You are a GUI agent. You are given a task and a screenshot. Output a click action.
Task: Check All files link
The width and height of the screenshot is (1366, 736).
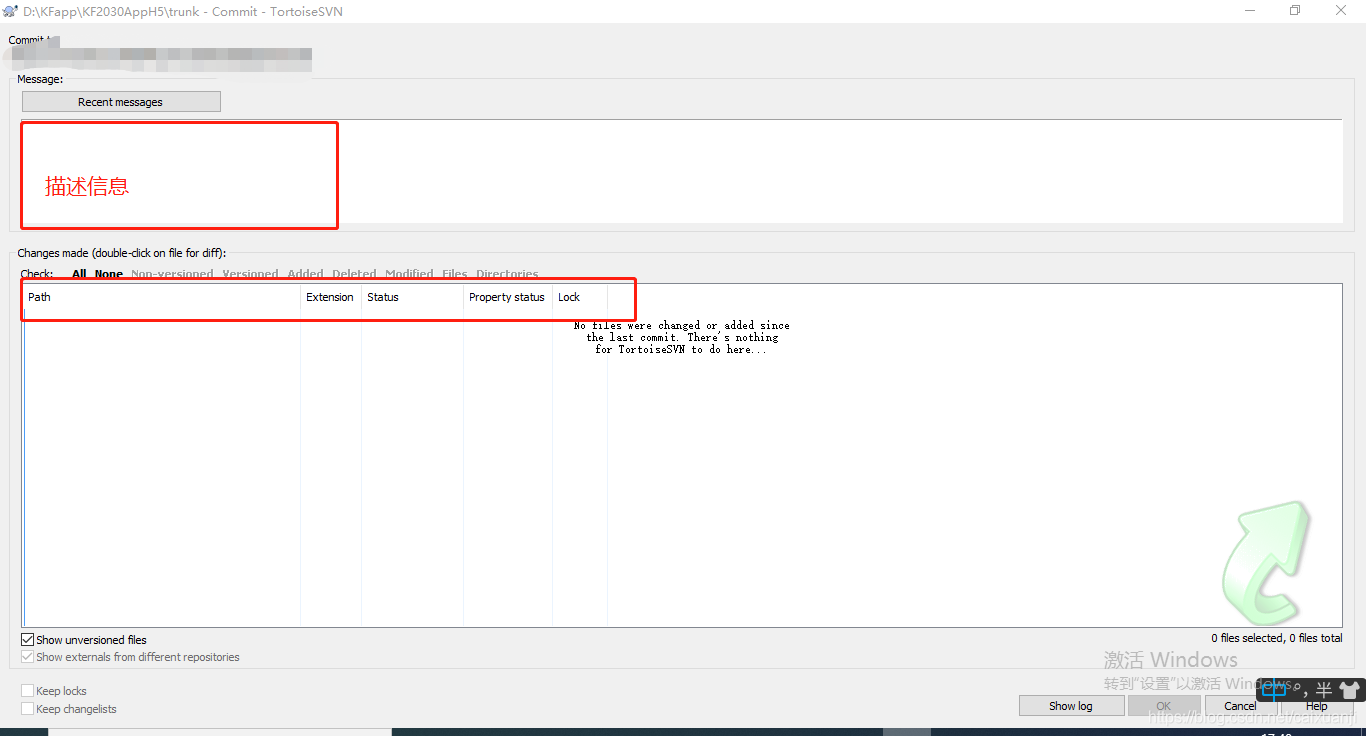[79, 274]
